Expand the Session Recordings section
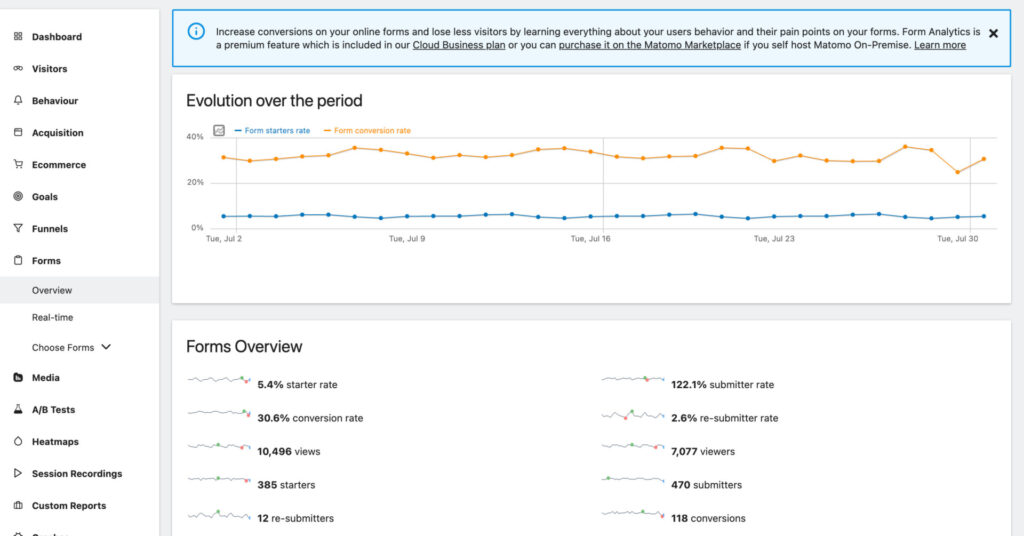1024x536 pixels. point(76,474)
